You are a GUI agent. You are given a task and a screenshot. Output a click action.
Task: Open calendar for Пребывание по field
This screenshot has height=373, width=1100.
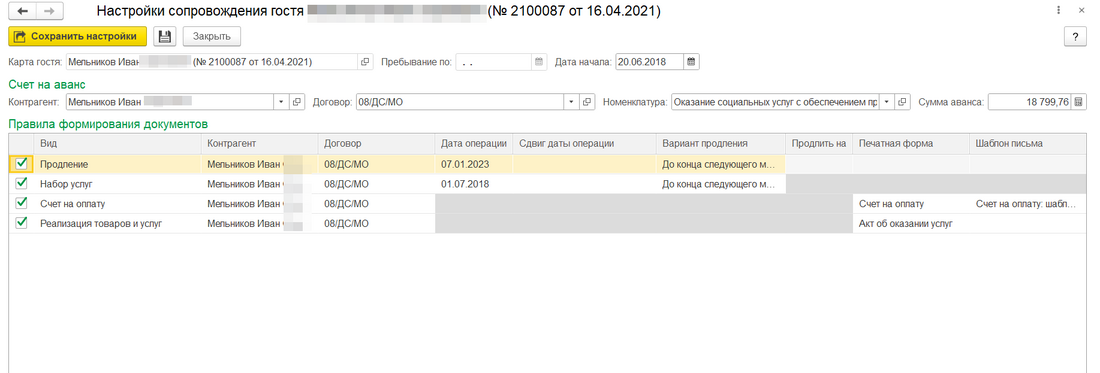click(539, 62)
